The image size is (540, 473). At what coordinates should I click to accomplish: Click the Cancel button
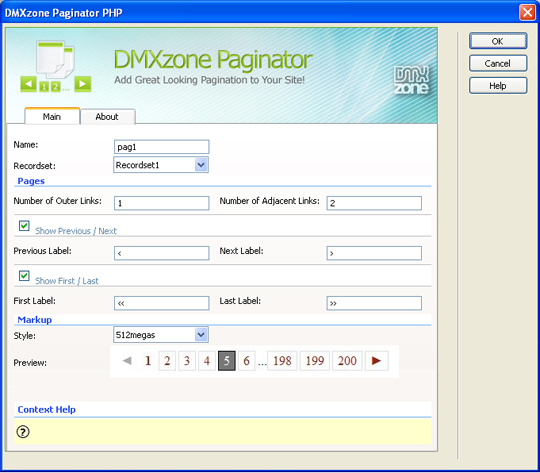(498, 63)
